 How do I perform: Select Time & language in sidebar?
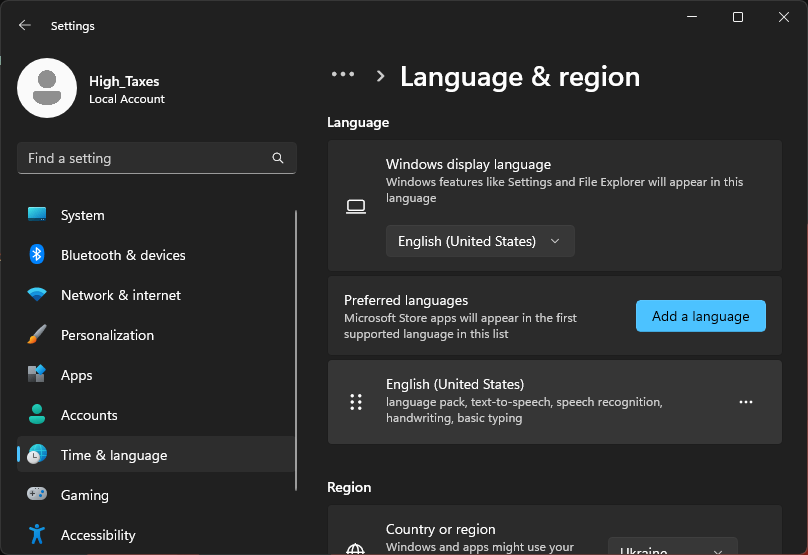click(114, 455)
